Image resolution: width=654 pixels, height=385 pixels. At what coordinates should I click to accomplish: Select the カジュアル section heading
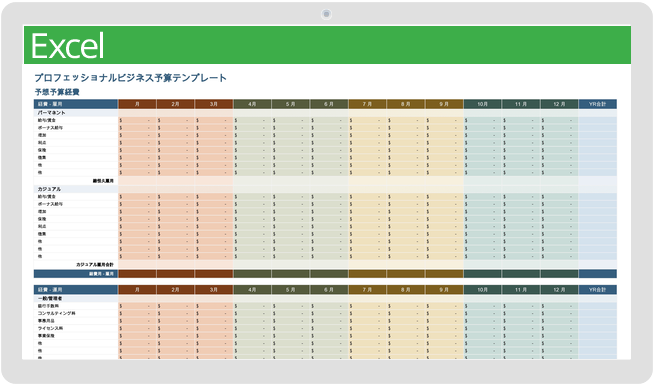click(x=49, y=189)
